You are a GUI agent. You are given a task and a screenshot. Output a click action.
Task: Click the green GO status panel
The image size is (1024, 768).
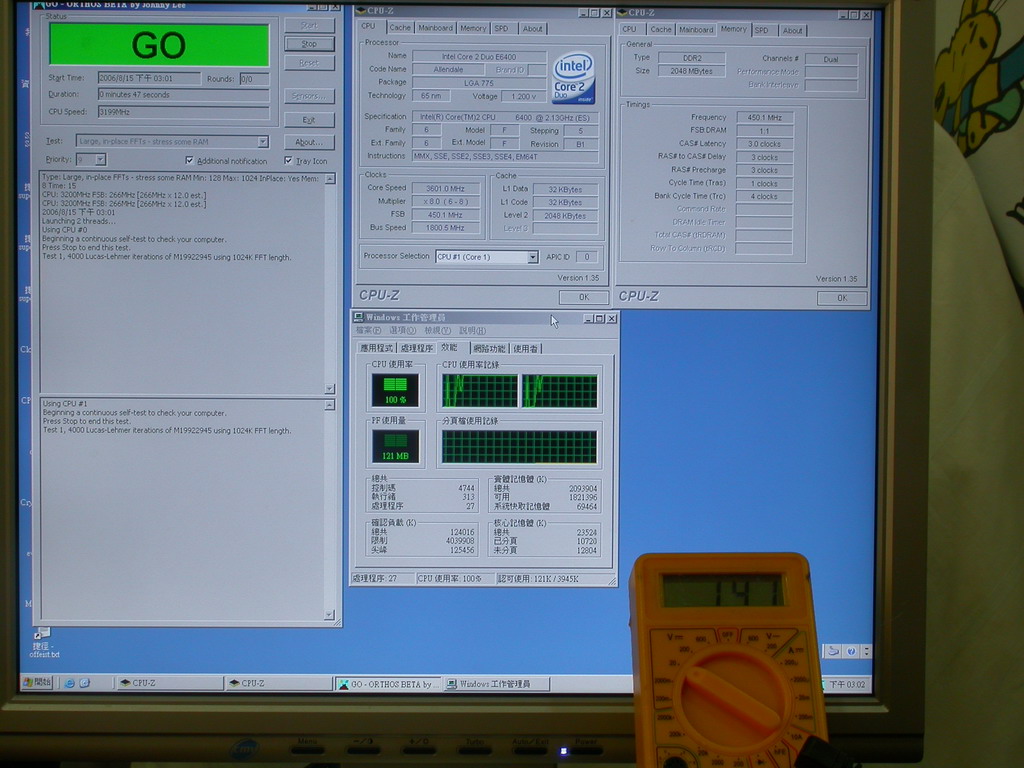[159, 45]
